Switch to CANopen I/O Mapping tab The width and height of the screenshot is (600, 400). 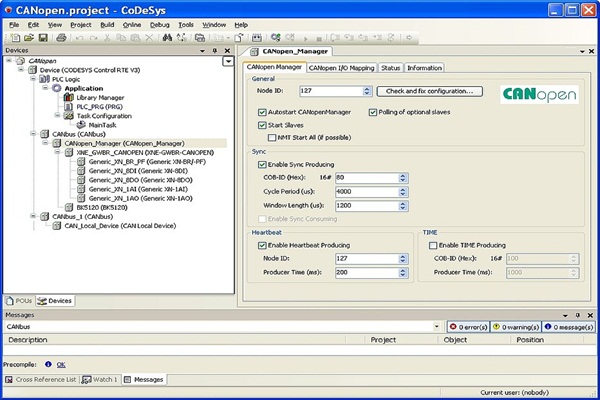click(341, 68)
